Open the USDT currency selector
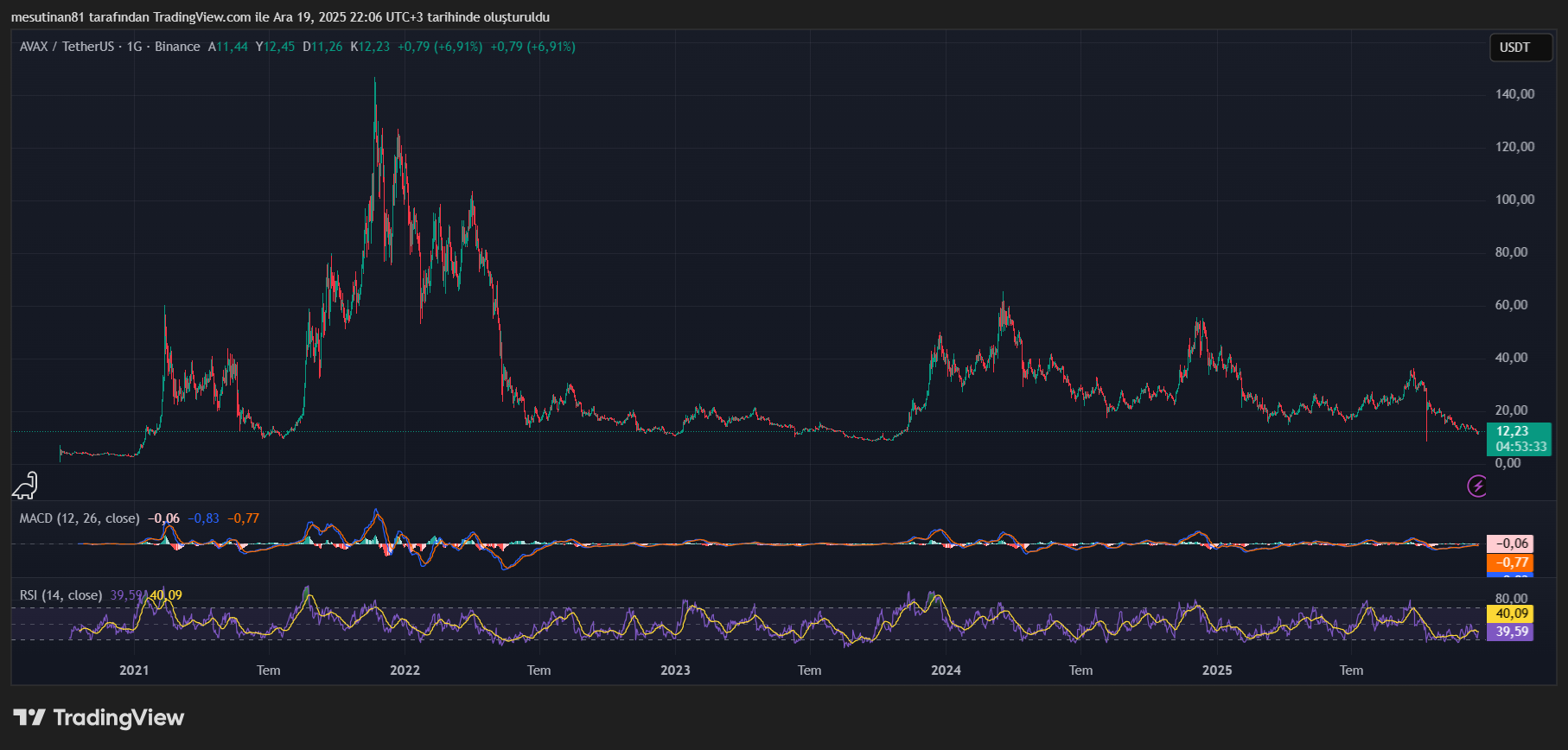Screen dimensions: 1568x750 click(1514, 48)
